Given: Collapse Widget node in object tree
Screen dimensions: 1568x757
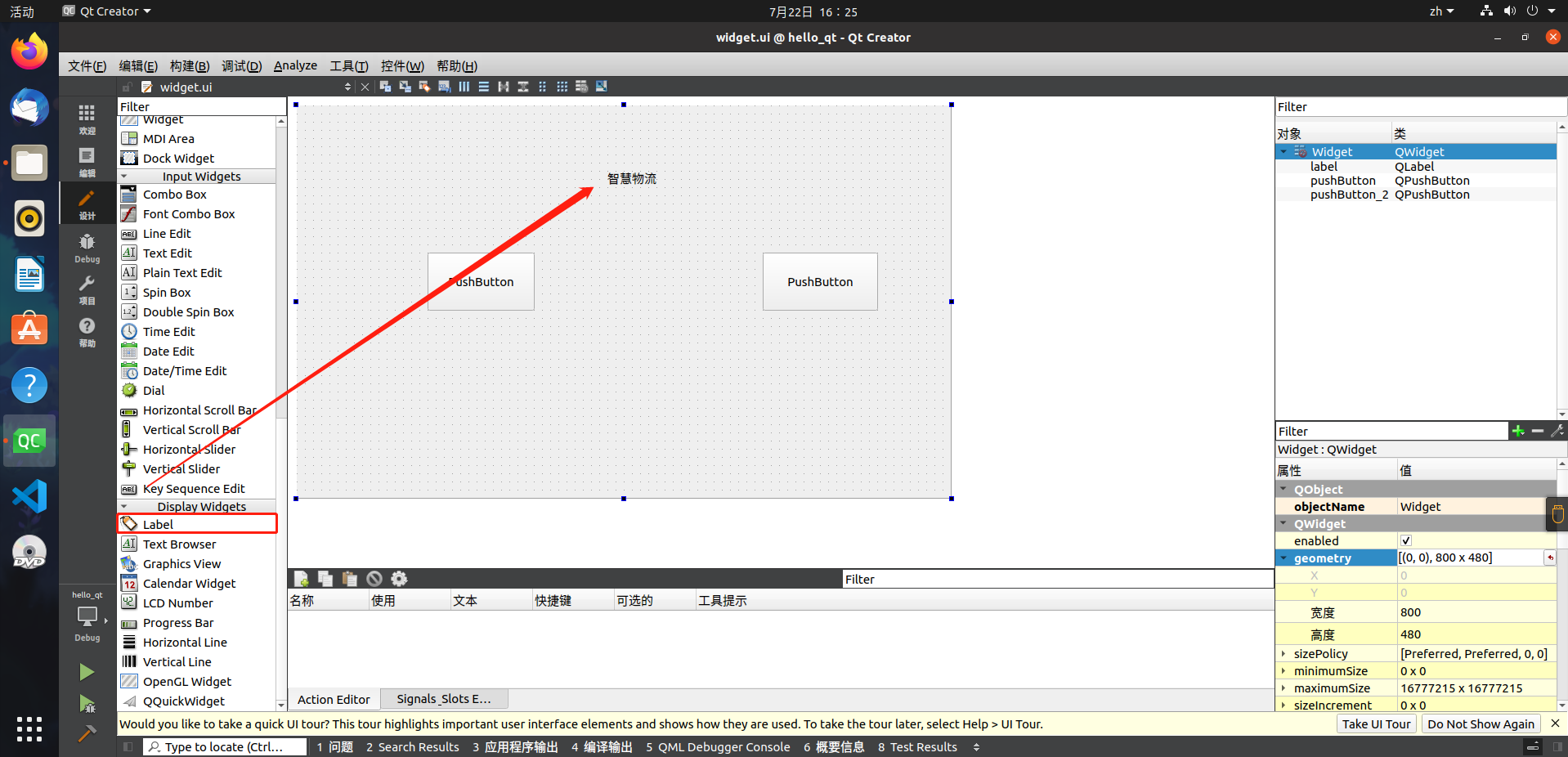Looking at the screenshot, I should coord(1284,152).
